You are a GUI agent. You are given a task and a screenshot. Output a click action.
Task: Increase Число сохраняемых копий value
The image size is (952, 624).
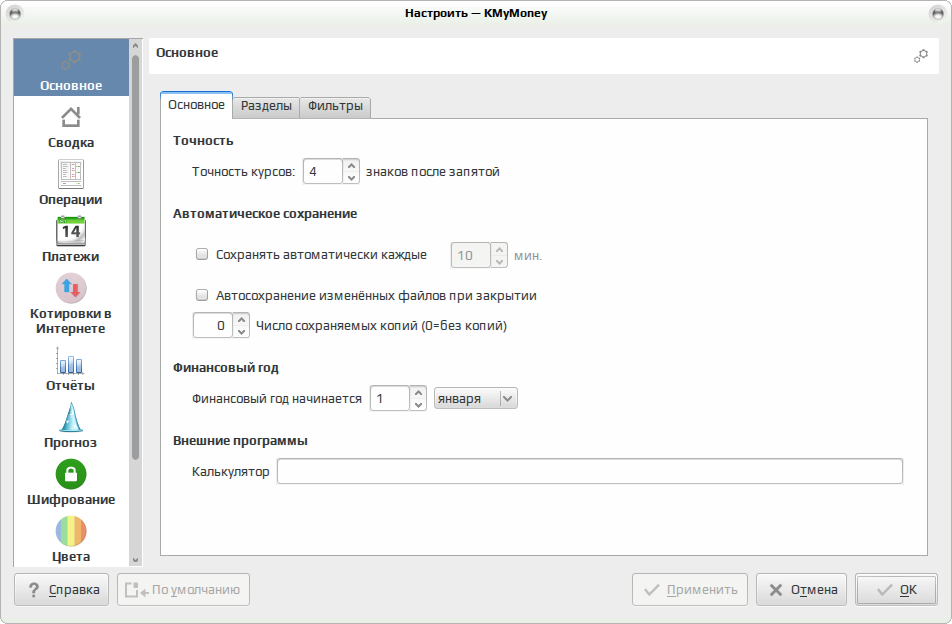tap(241, 319)
